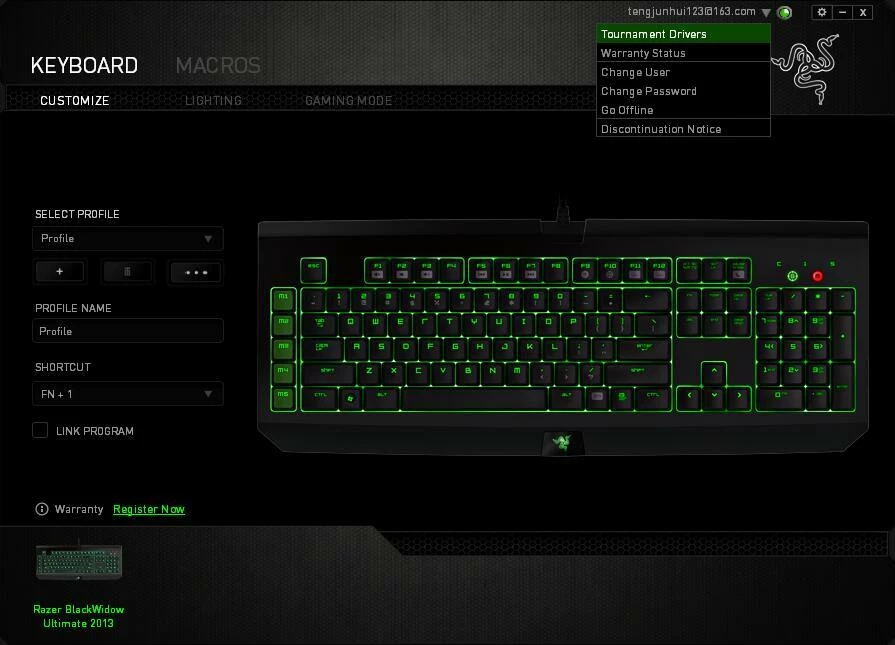This screenshot has width=895, height=645.
Task: Open the Lighting tab
Action: coord(213,100)
